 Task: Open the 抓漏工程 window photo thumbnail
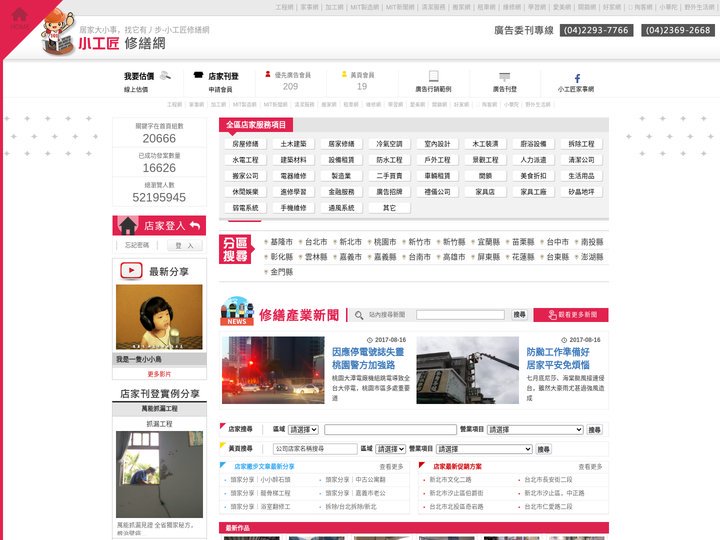159,474
